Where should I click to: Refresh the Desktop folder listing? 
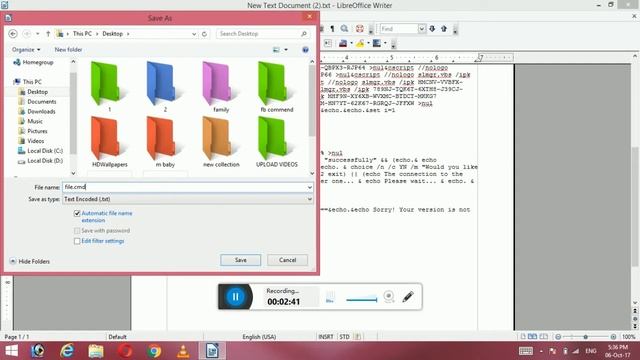tap(204, 34)
